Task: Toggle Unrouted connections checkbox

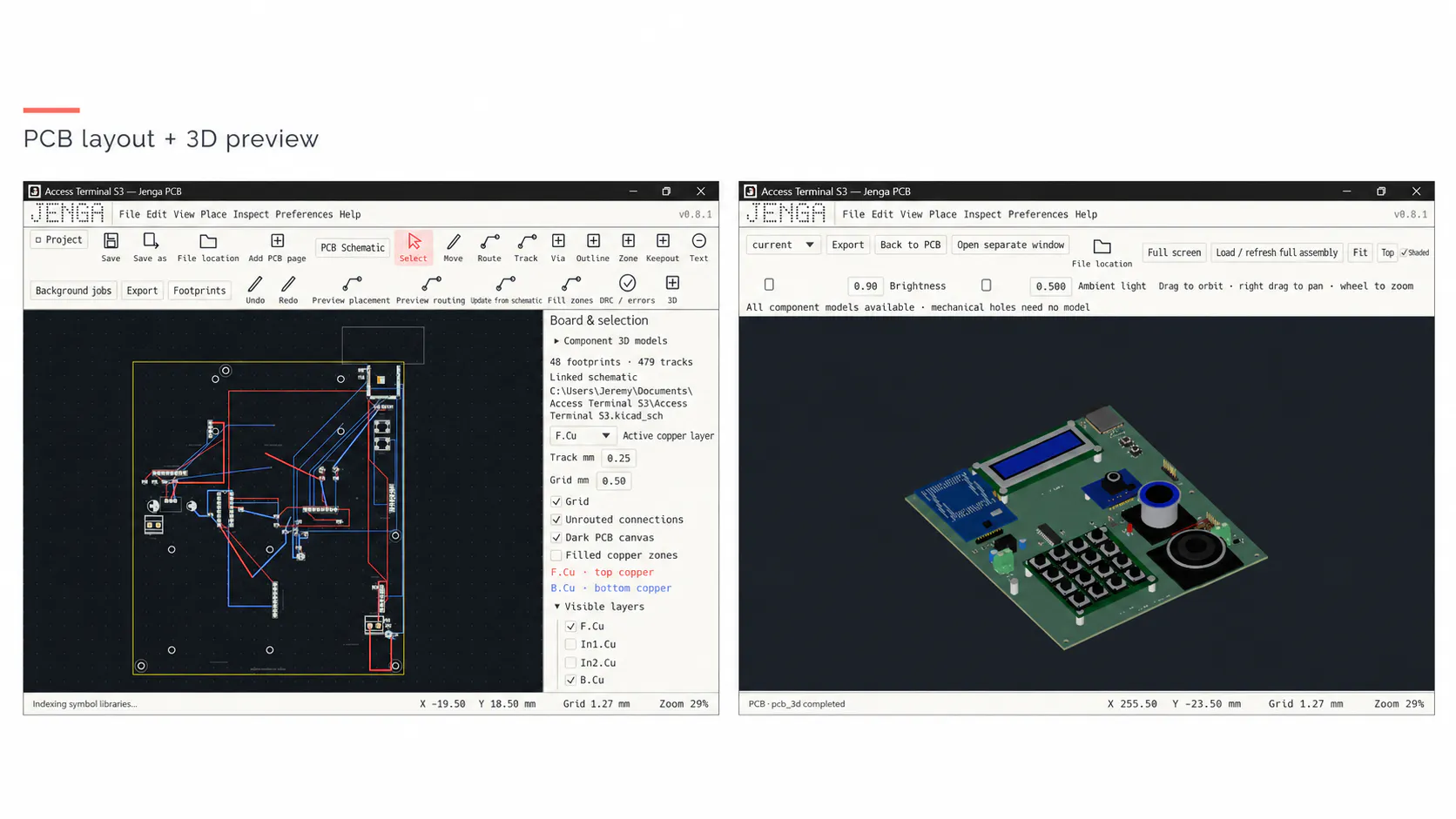Action: coord(556,520)
